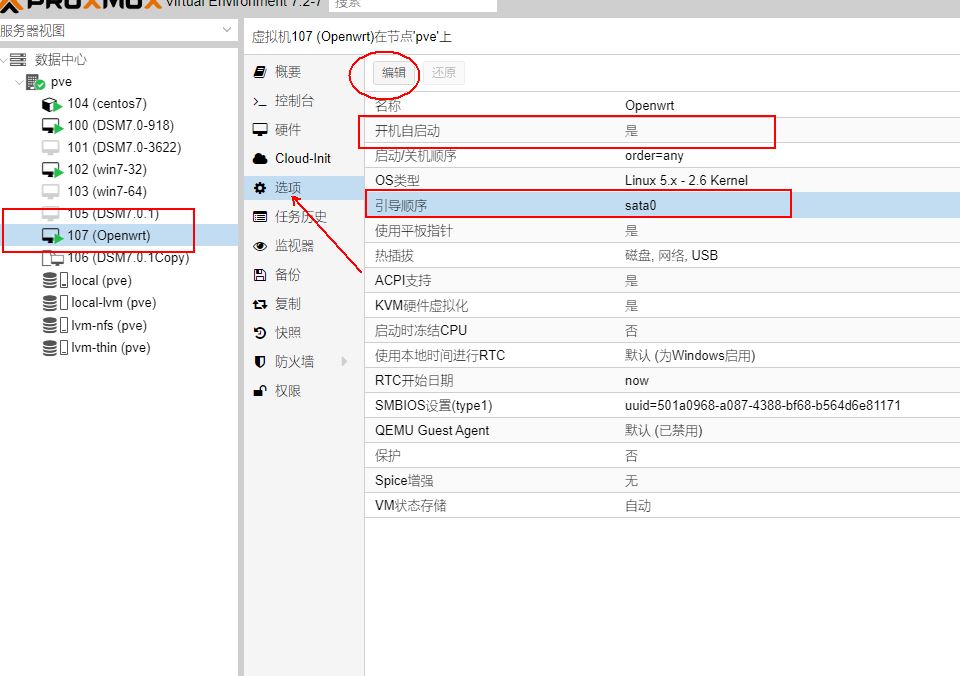
Task: Switch to the 硬件 tab
Action: tap(304, 130)
